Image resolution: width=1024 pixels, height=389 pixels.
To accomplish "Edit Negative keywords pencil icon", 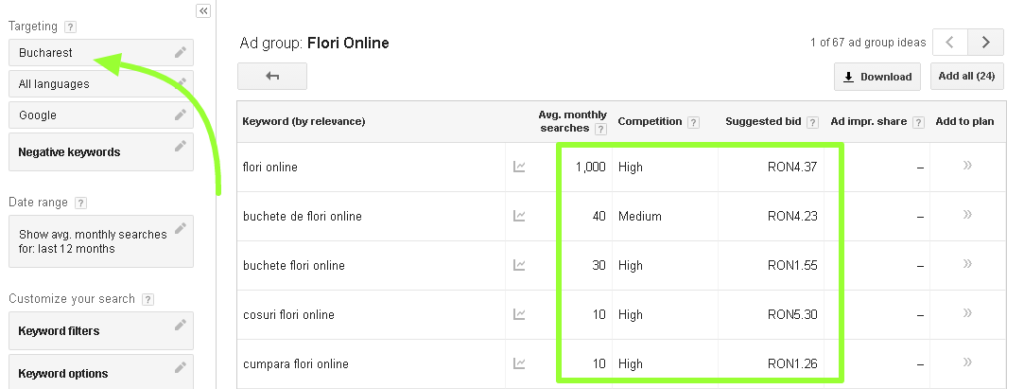I will 180,146.
